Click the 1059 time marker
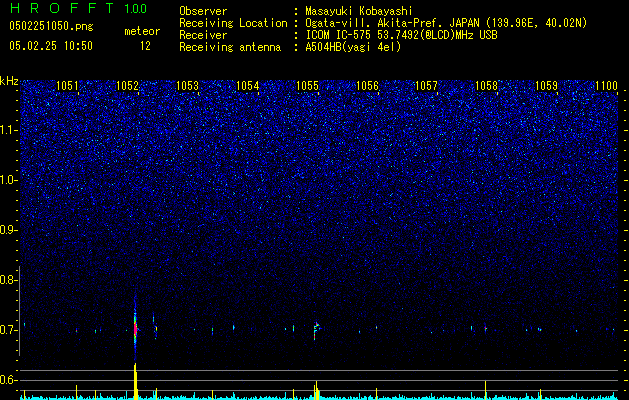Viewport: 629px width, 400px height. (546, 86)
